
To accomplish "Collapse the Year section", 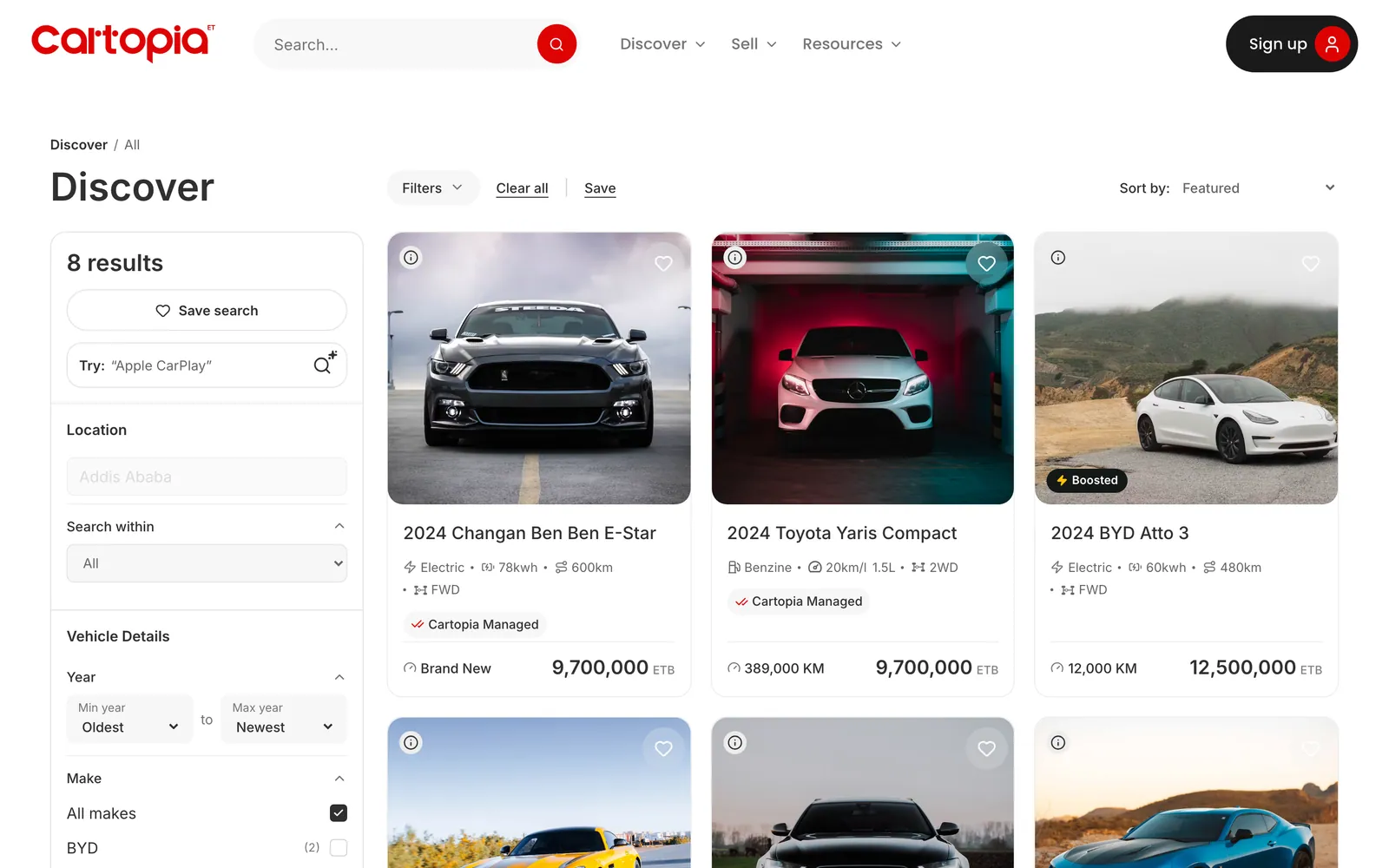I will (x=339, y=677).
